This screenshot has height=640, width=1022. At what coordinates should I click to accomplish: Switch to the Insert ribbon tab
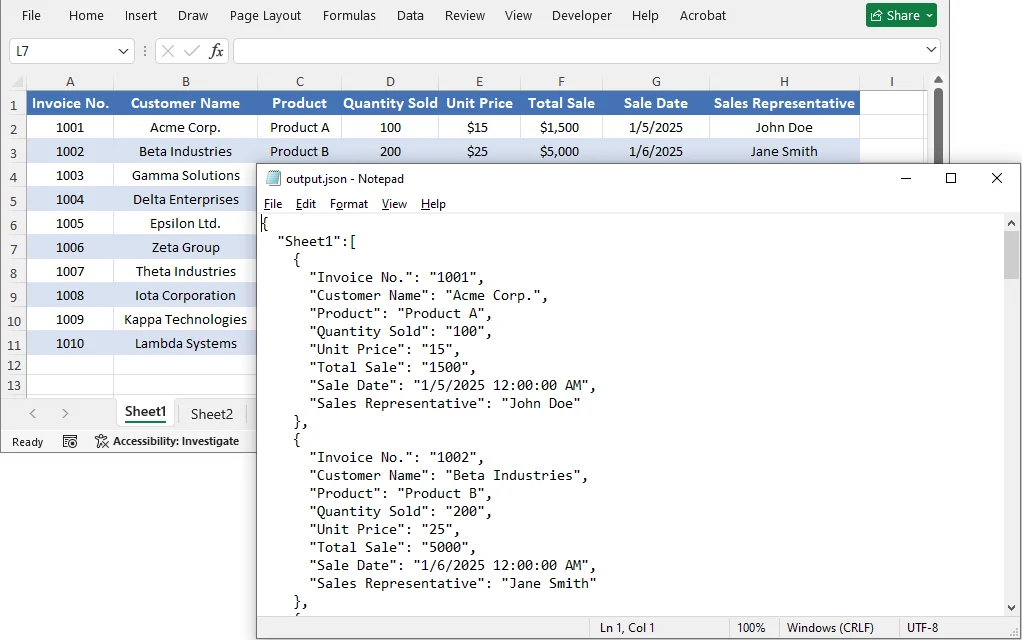click(x=141, y=16)
